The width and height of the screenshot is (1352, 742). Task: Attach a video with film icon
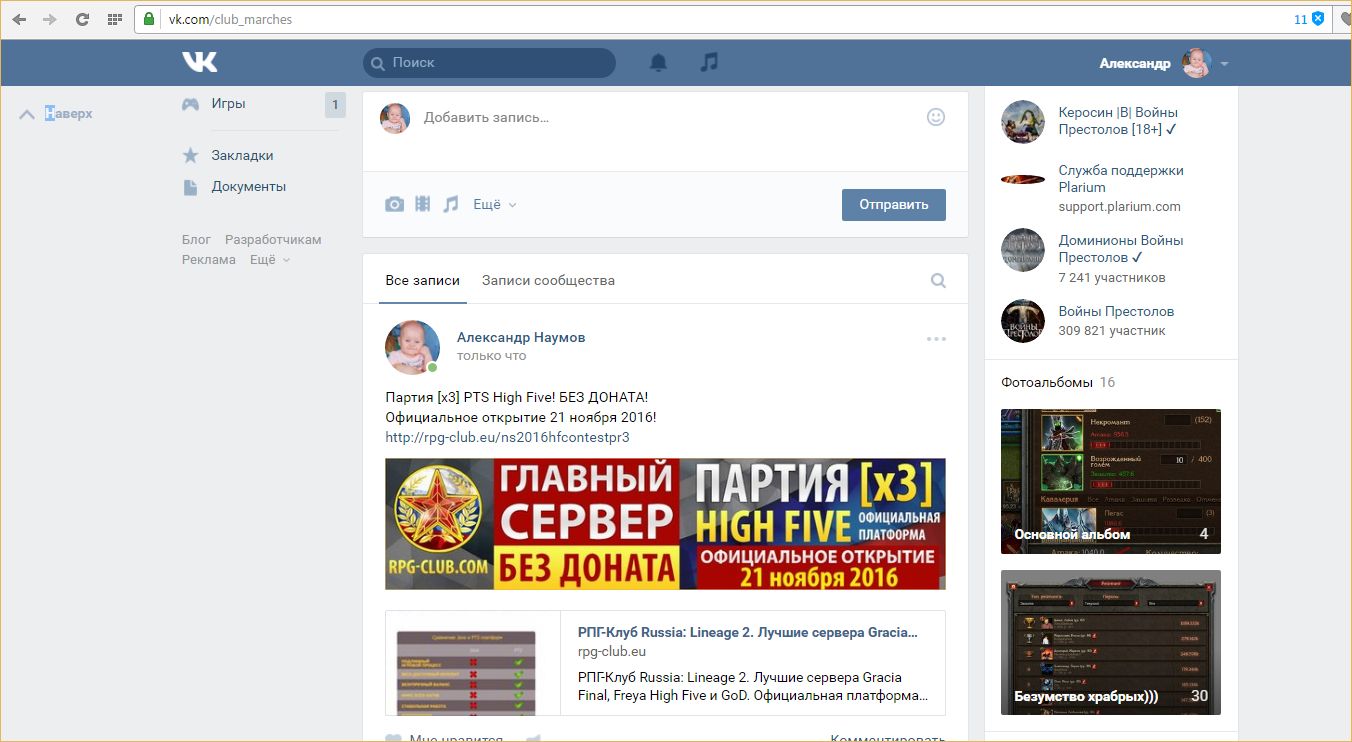click(423, 204)
